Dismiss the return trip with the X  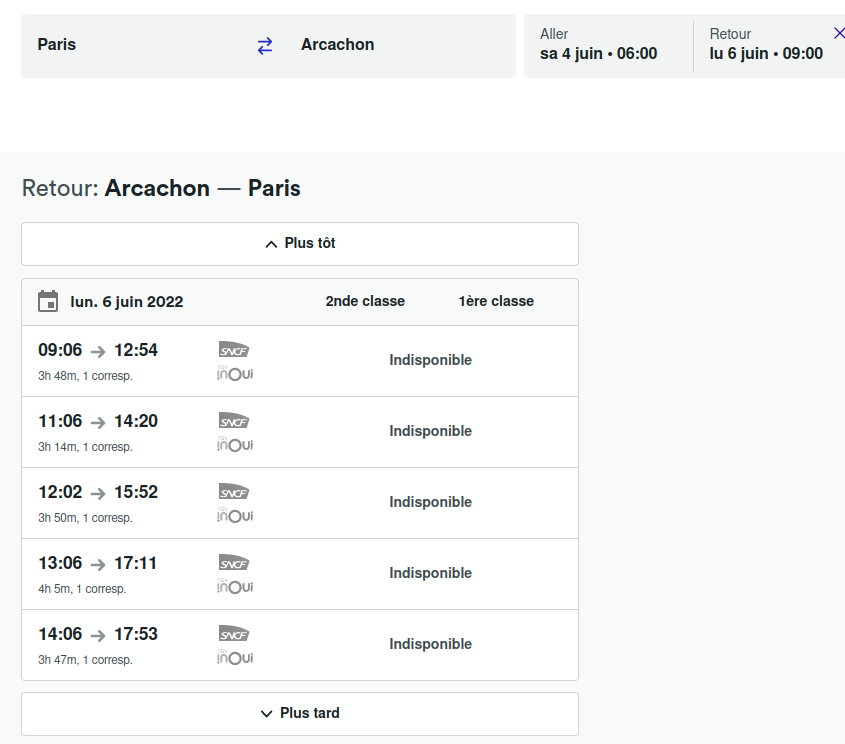(839, 32)
